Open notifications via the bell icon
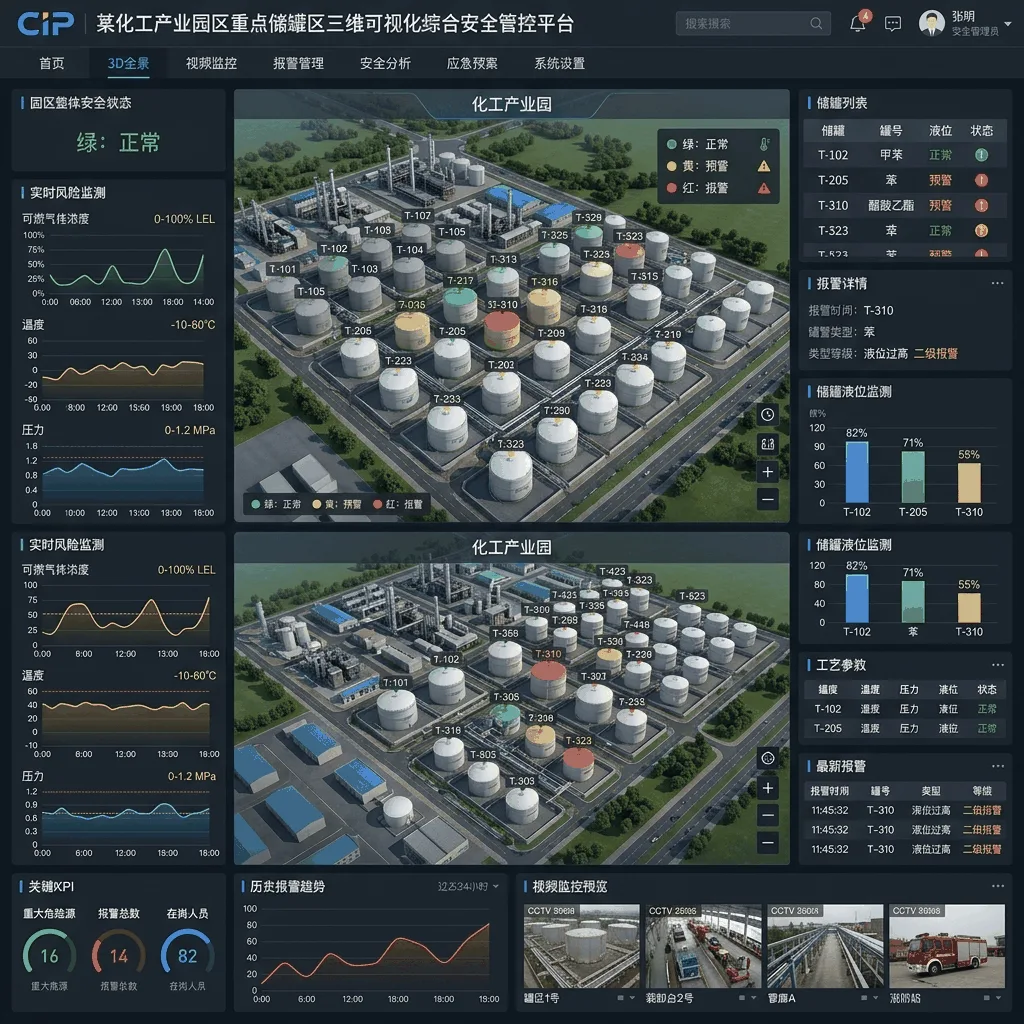Screen dimensions: 1024x1024 coord(857,24)
